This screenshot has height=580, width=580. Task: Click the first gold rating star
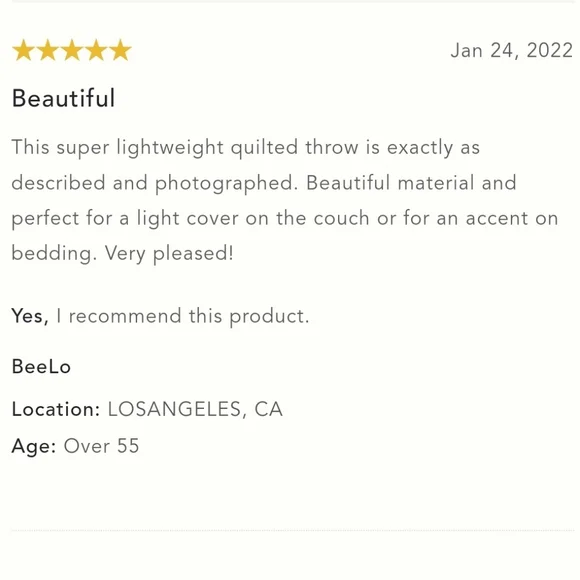pos(24,50)
